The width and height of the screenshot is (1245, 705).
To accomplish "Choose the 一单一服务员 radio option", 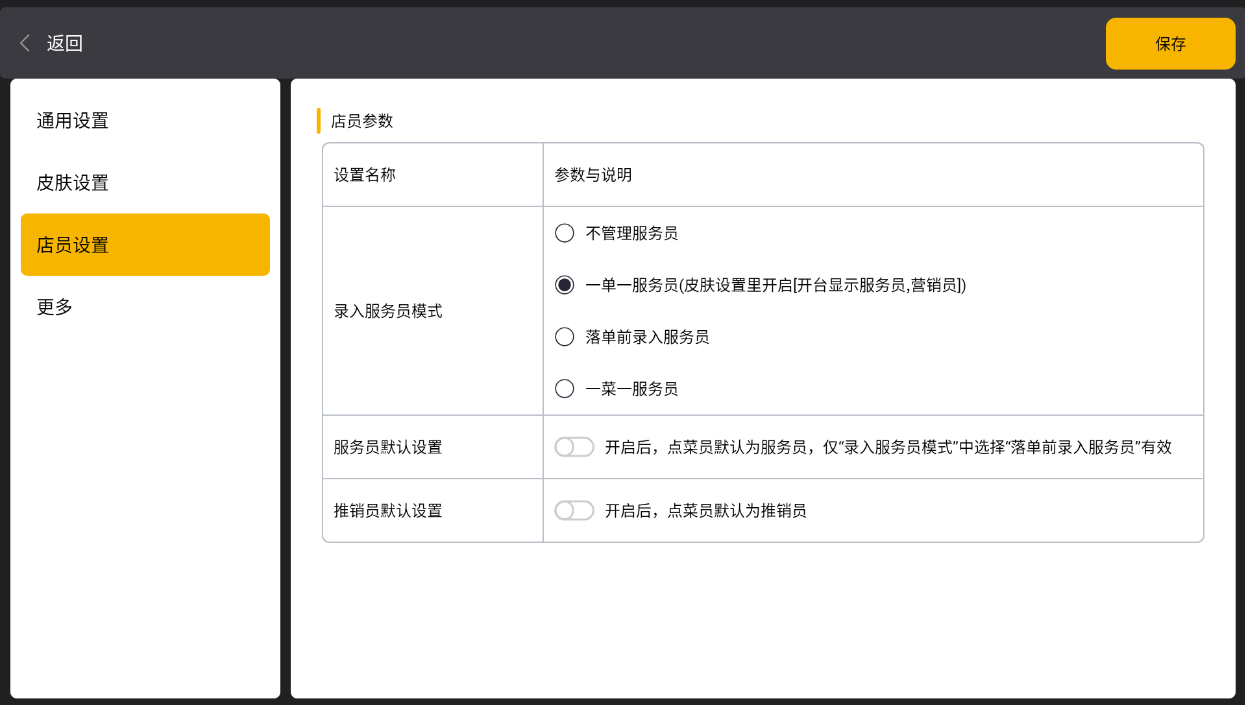I will (x=565, y=285).
